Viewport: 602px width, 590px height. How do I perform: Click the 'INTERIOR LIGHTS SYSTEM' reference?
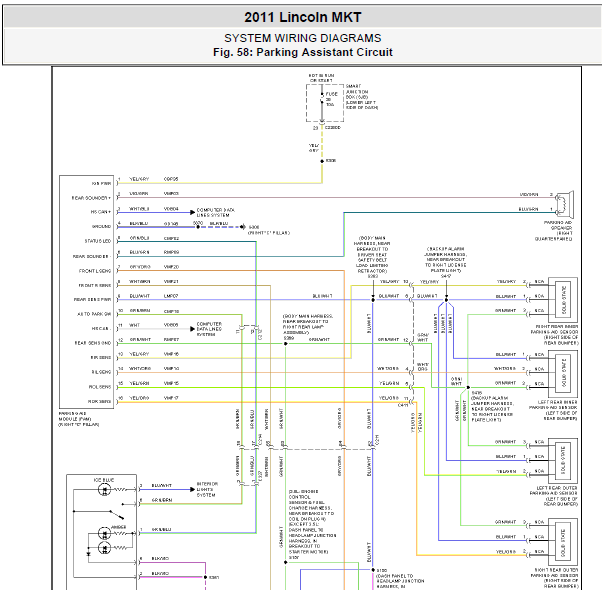(207, 489)
